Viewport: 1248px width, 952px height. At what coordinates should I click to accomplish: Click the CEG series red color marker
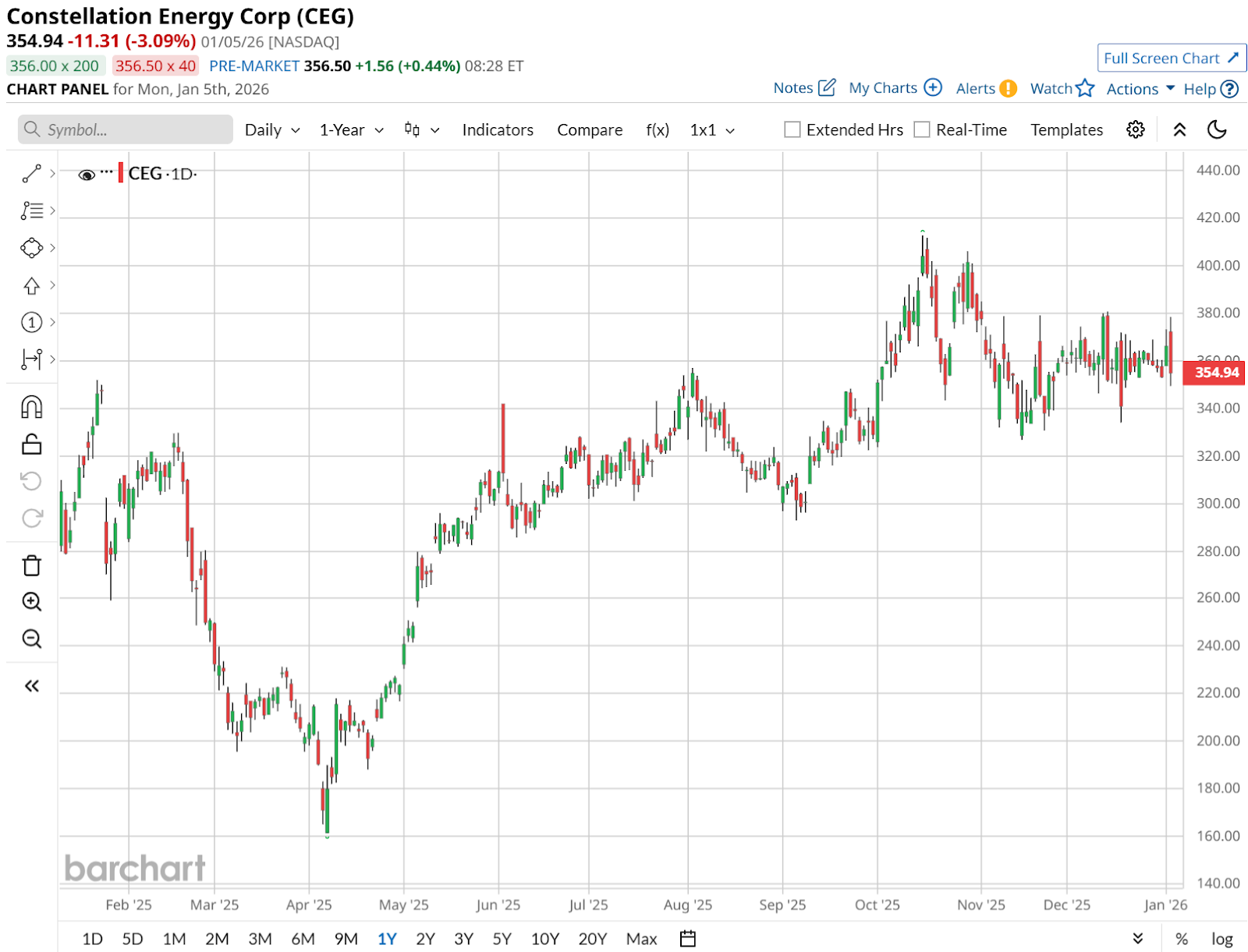[x=120, y=173]
